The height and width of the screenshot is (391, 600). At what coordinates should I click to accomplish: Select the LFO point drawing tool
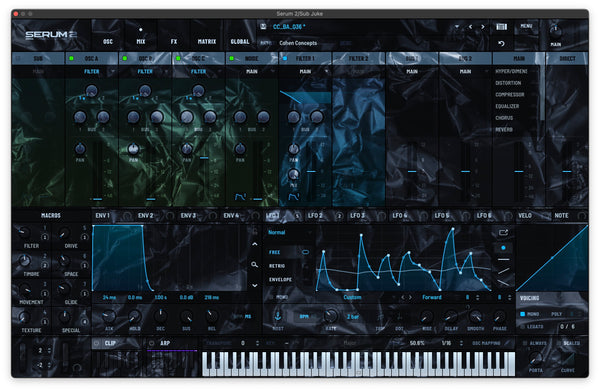[503, 248]
